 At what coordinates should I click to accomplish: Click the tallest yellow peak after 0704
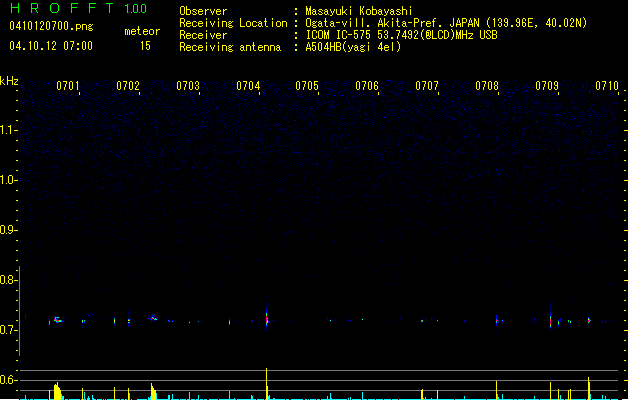(x=266, y=384)
